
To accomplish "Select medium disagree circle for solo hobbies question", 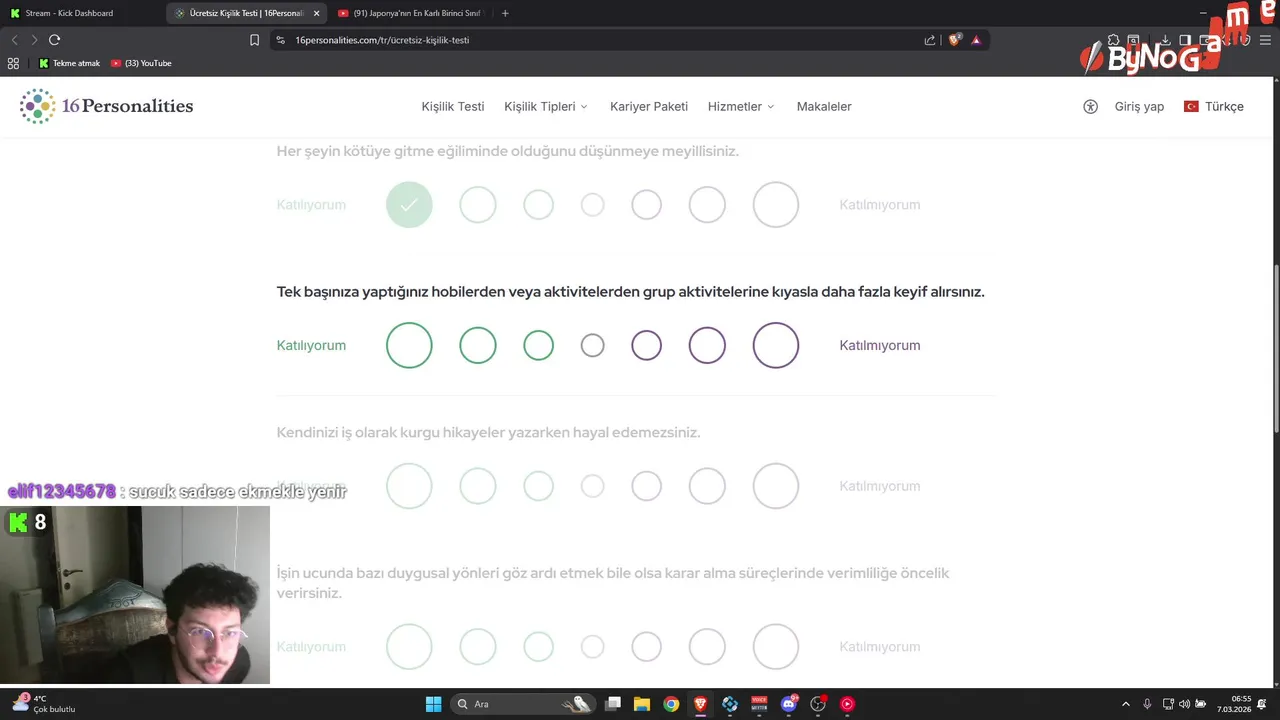I will coord(707,345).
